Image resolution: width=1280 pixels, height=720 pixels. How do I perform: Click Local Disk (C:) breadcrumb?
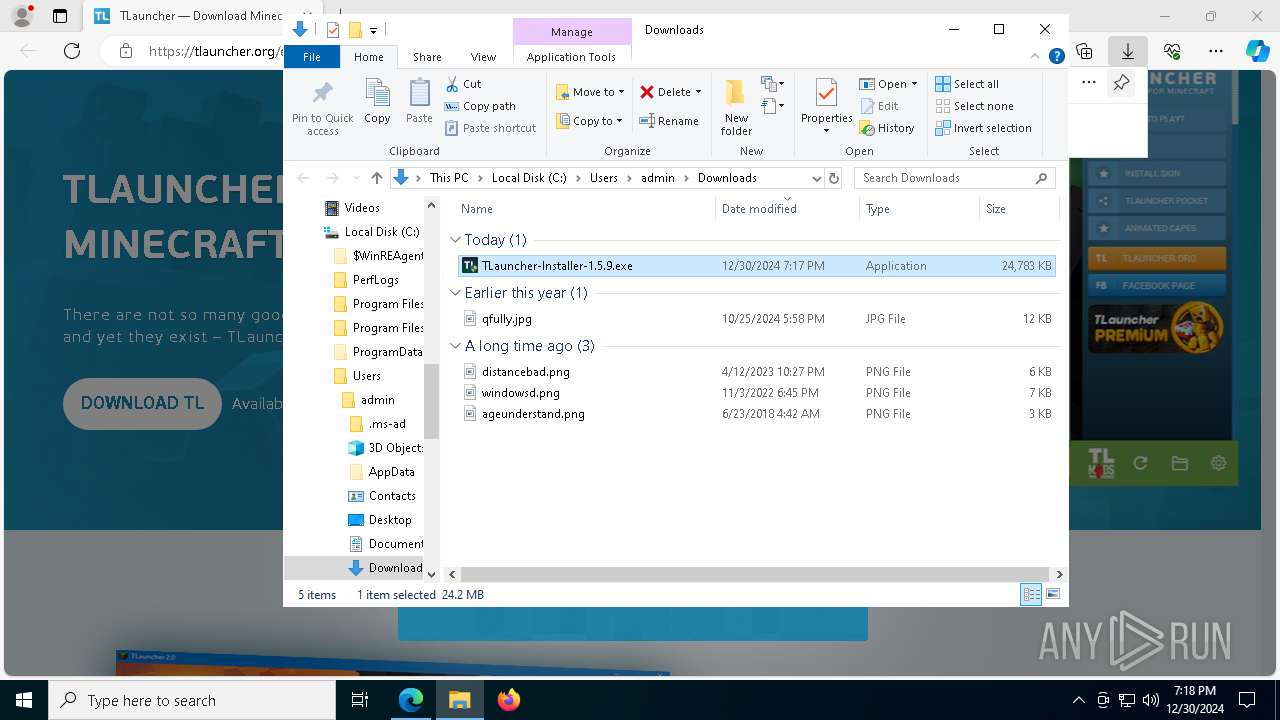[529, 178]
